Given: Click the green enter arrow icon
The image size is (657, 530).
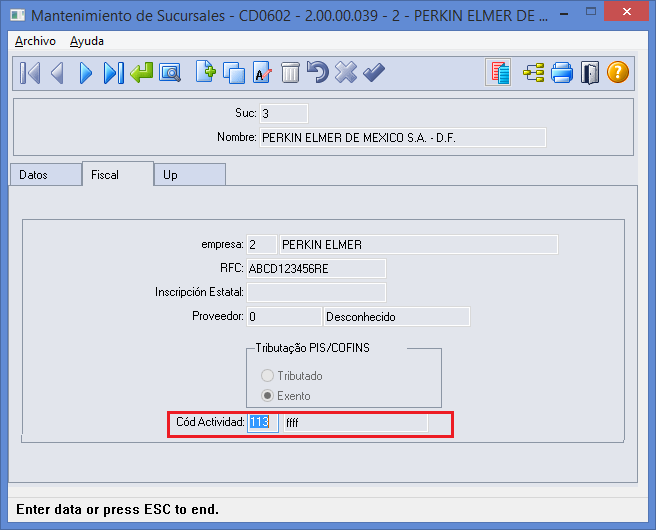Looking at the screenshot, I should pos(142,72).
